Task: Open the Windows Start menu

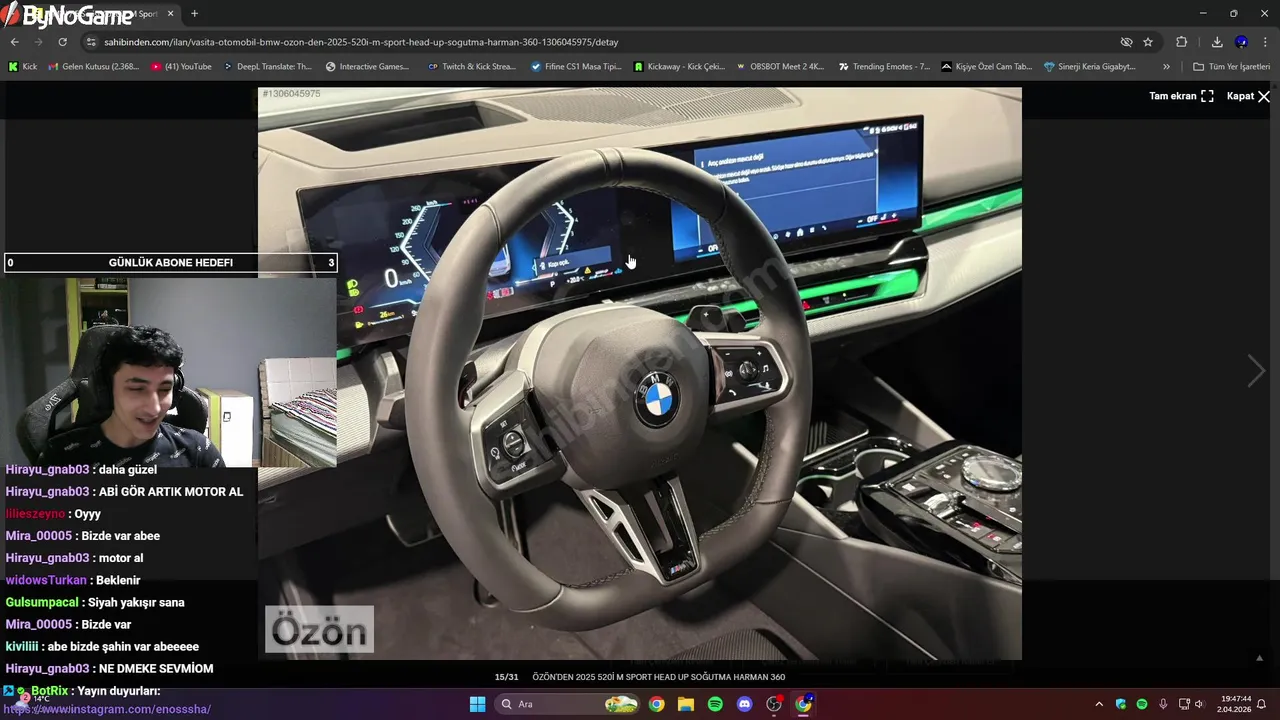Action: [477, 704]
